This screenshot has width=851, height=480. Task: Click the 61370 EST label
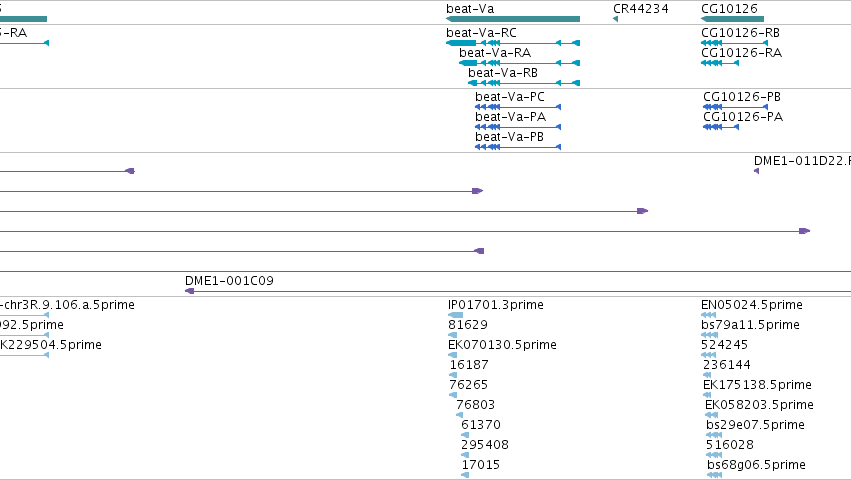(481, 425)
